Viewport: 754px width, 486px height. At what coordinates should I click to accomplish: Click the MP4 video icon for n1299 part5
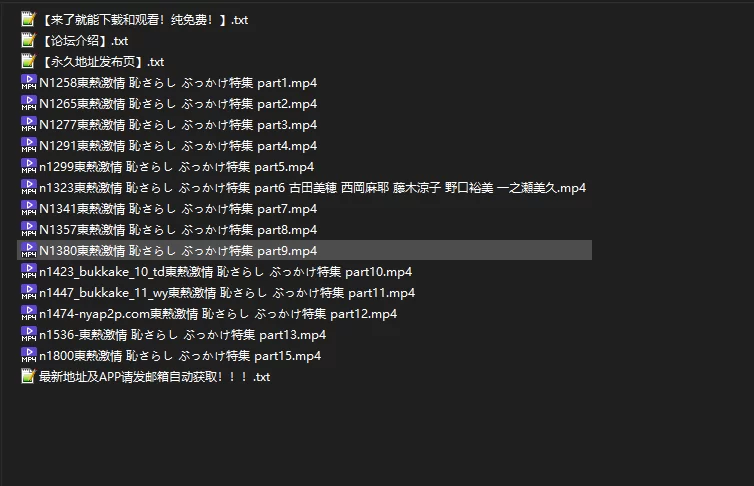(28, 167)
